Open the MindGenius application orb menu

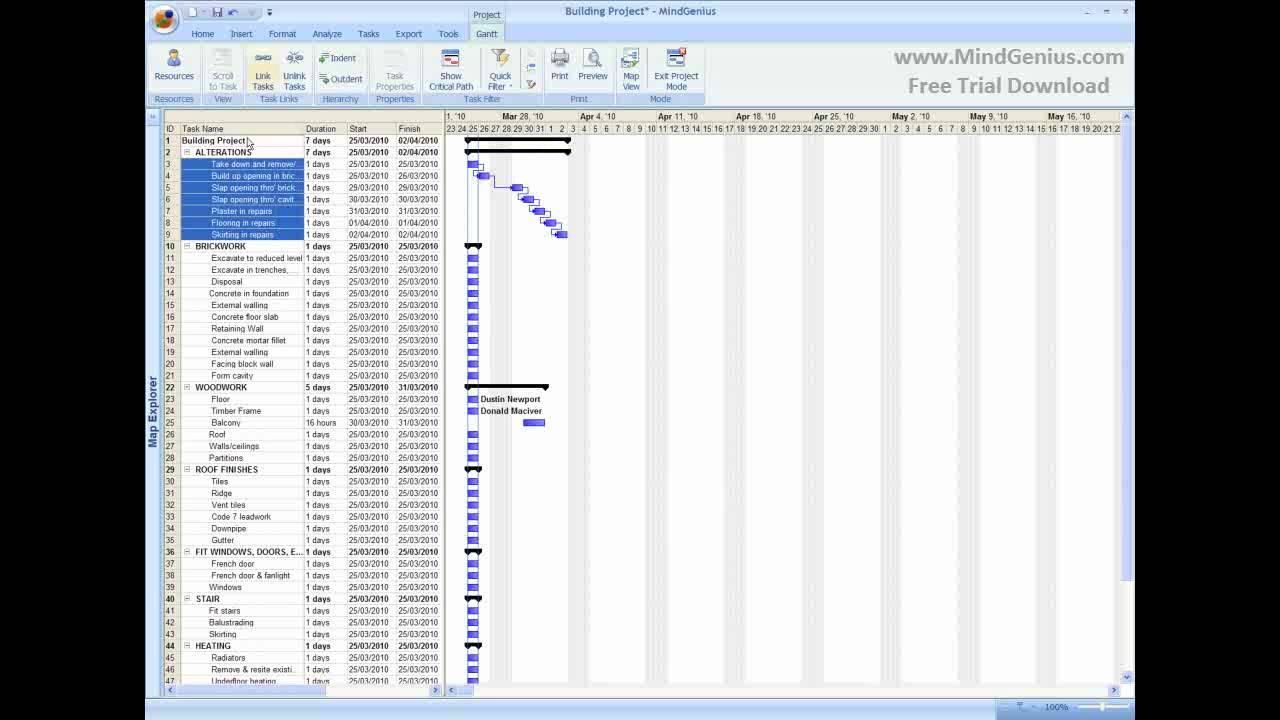coord(165,18)
